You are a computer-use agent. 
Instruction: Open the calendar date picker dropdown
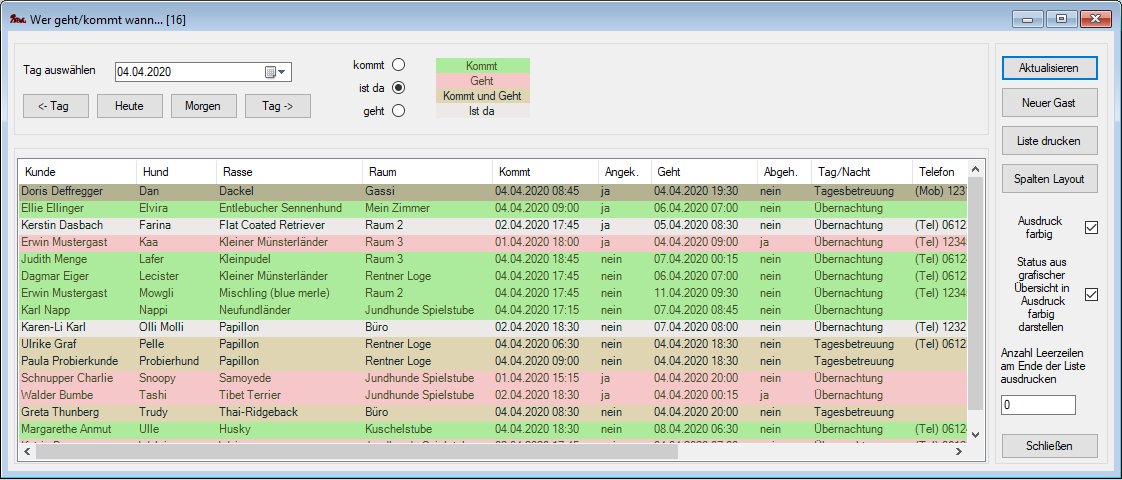[275, 72]
